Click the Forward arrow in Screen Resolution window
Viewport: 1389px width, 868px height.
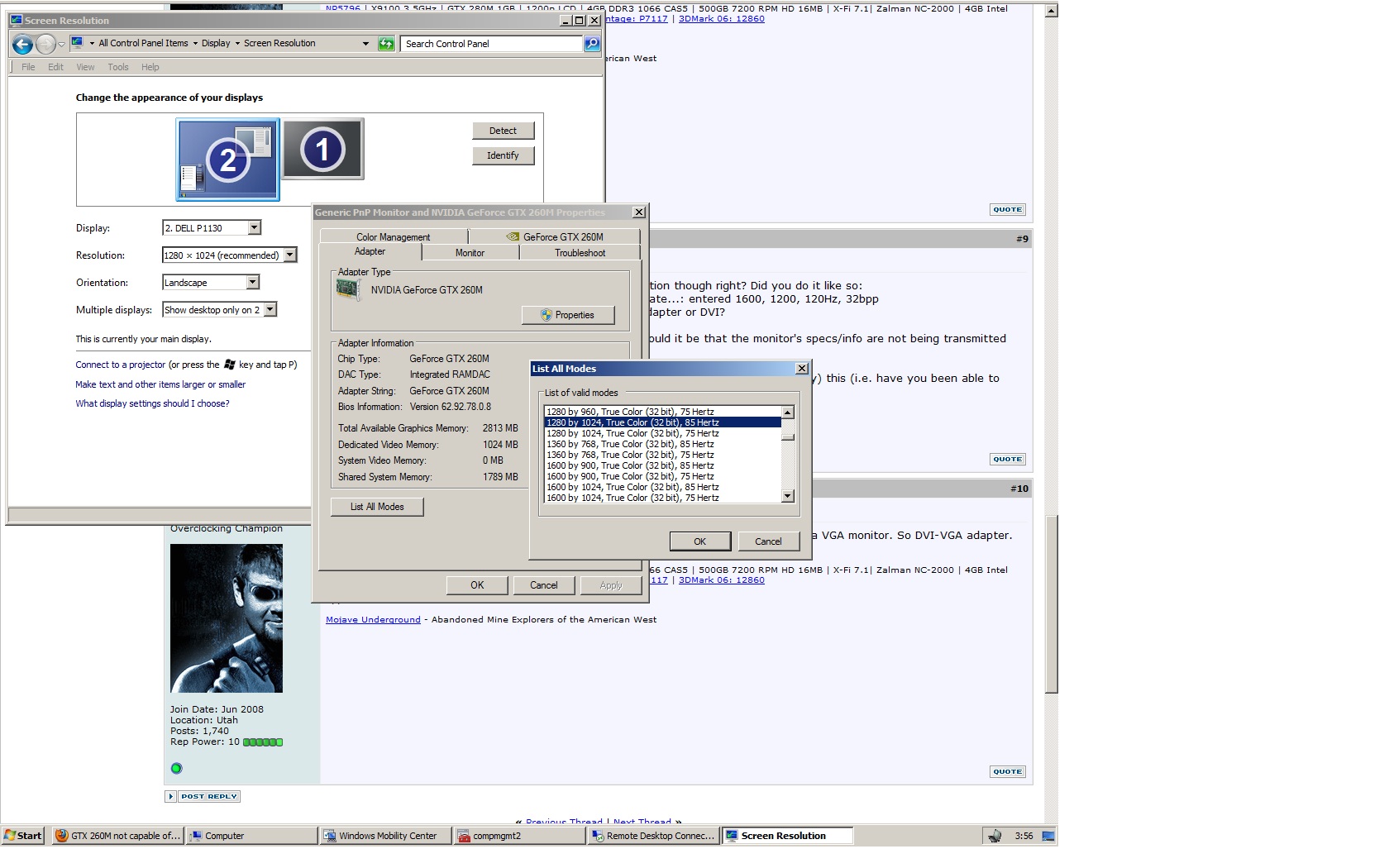(x=46, y=44)
